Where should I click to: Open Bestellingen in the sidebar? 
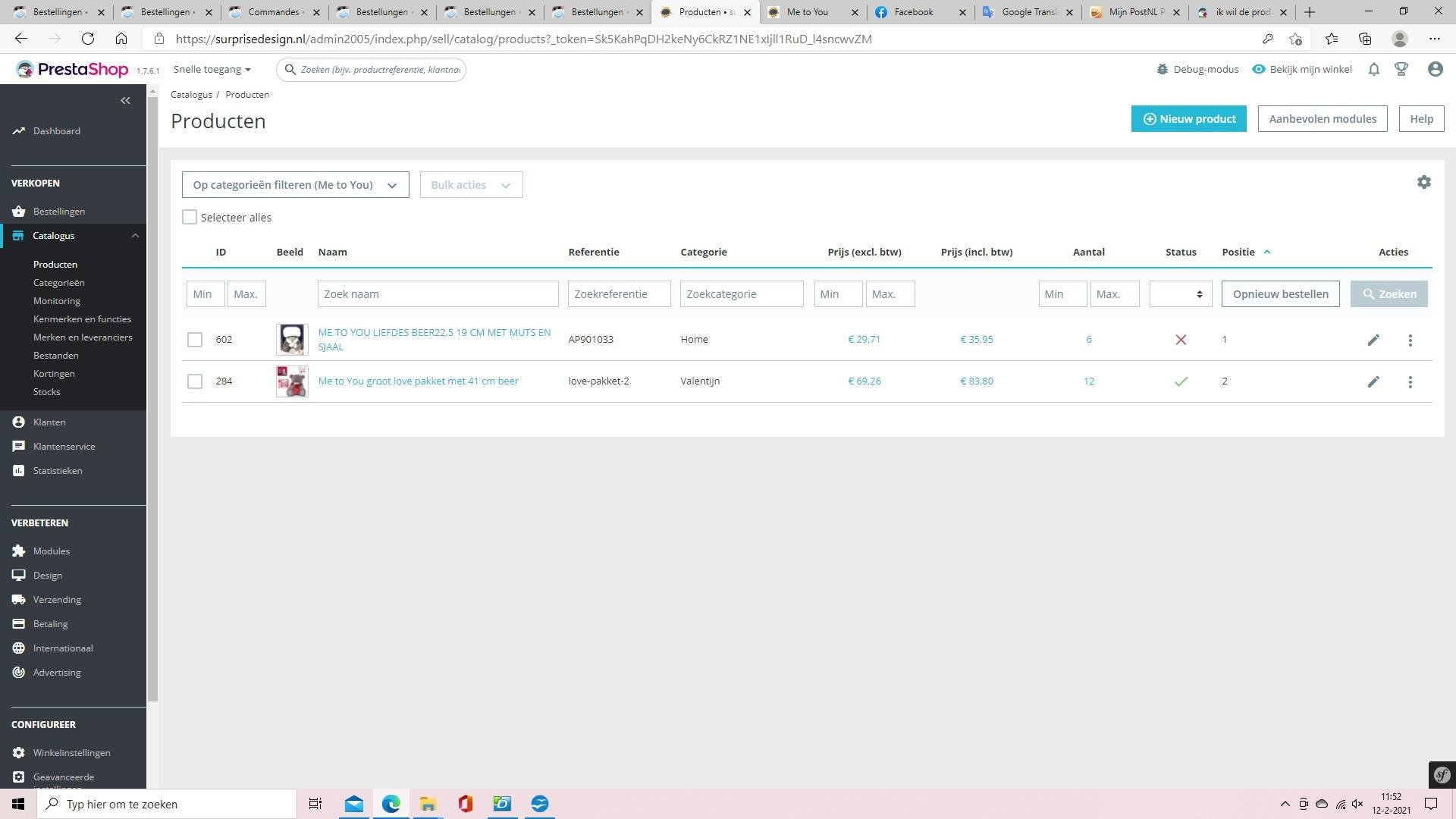[58, 211]
